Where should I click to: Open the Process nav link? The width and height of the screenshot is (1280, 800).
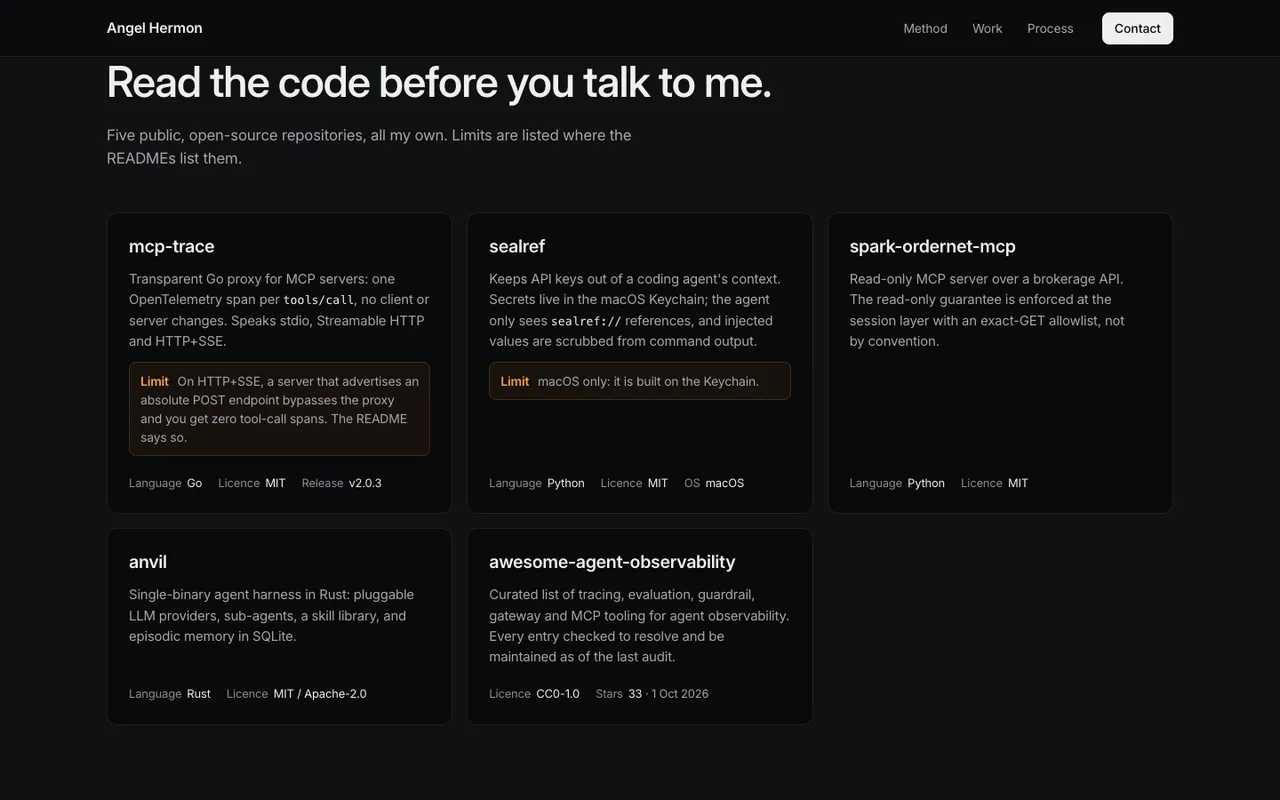point(1050,28)
